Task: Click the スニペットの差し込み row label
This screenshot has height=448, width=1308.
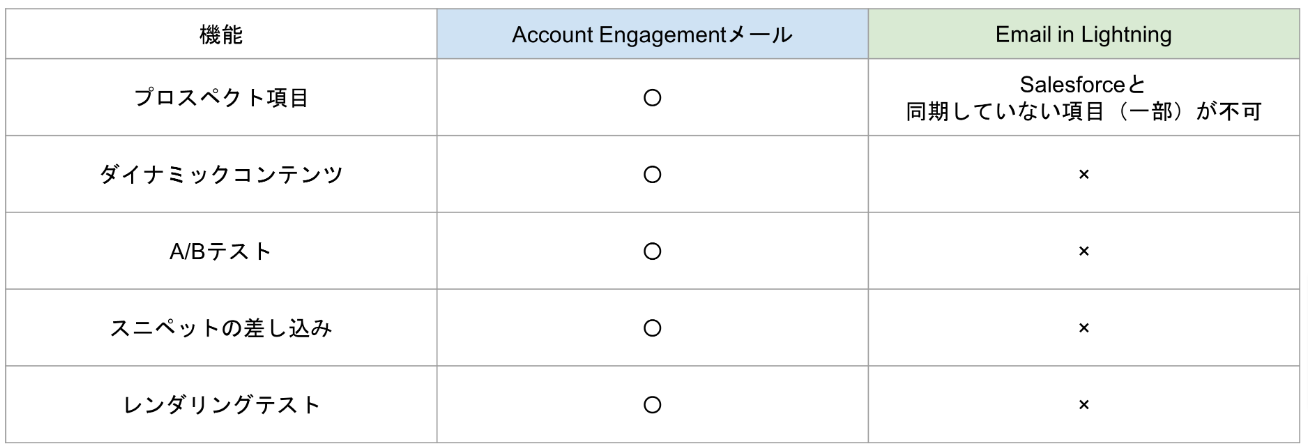Action: click(x=221, y=328)
